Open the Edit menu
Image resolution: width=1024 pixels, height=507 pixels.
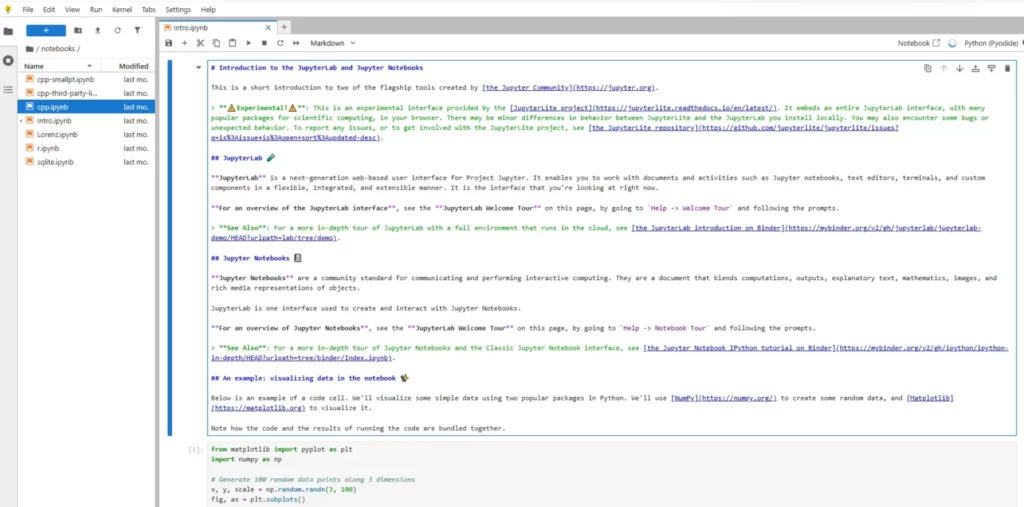click(49, 10)
